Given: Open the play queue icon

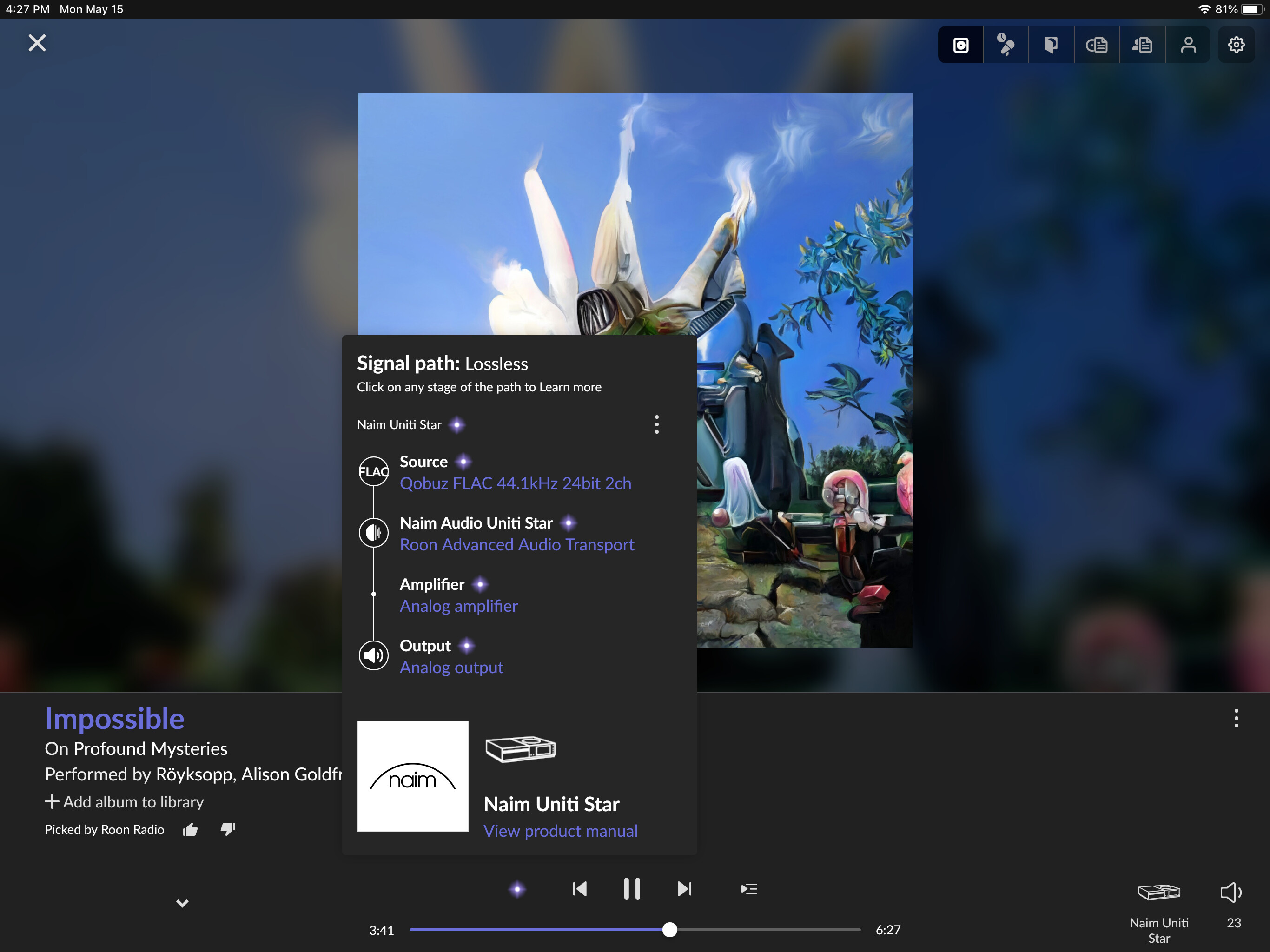Looking at the screenshot, I should coord(749,889).
